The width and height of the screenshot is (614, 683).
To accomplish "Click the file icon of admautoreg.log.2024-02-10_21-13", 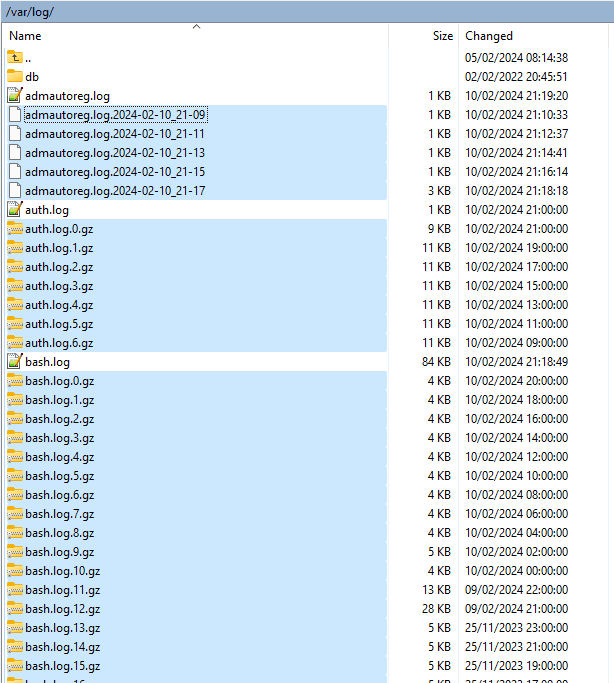I will click(x=14, y=152).
